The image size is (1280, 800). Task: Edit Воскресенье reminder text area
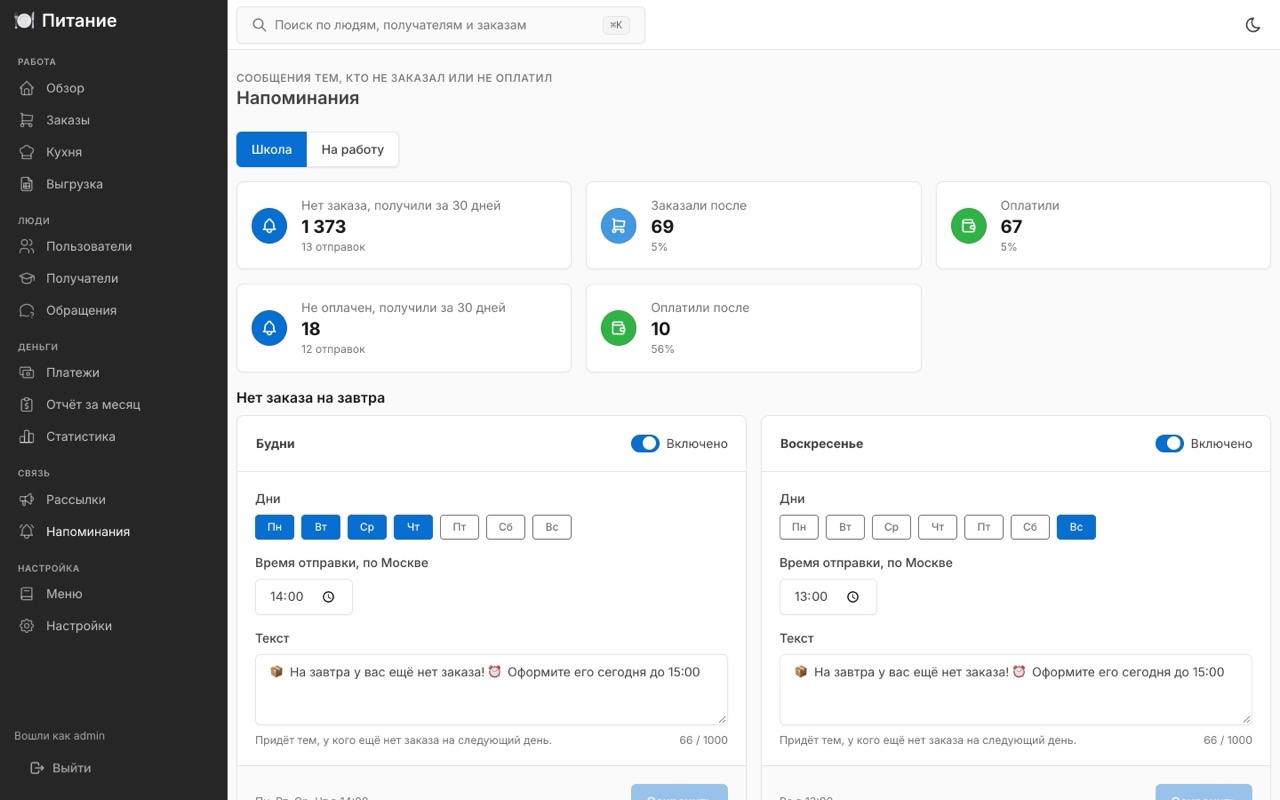pos(1015,689)
